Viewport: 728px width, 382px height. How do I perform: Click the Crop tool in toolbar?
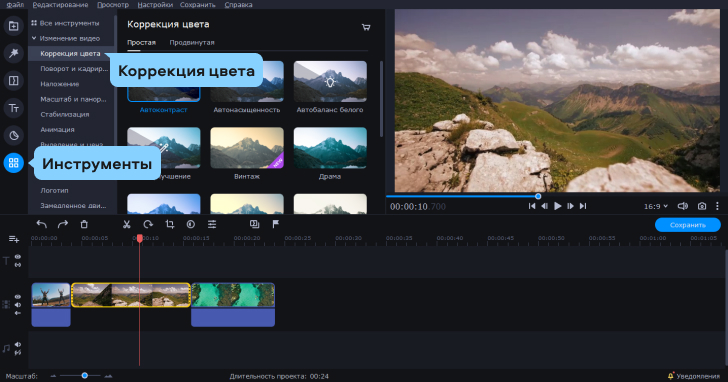click(x=169, y=224)
